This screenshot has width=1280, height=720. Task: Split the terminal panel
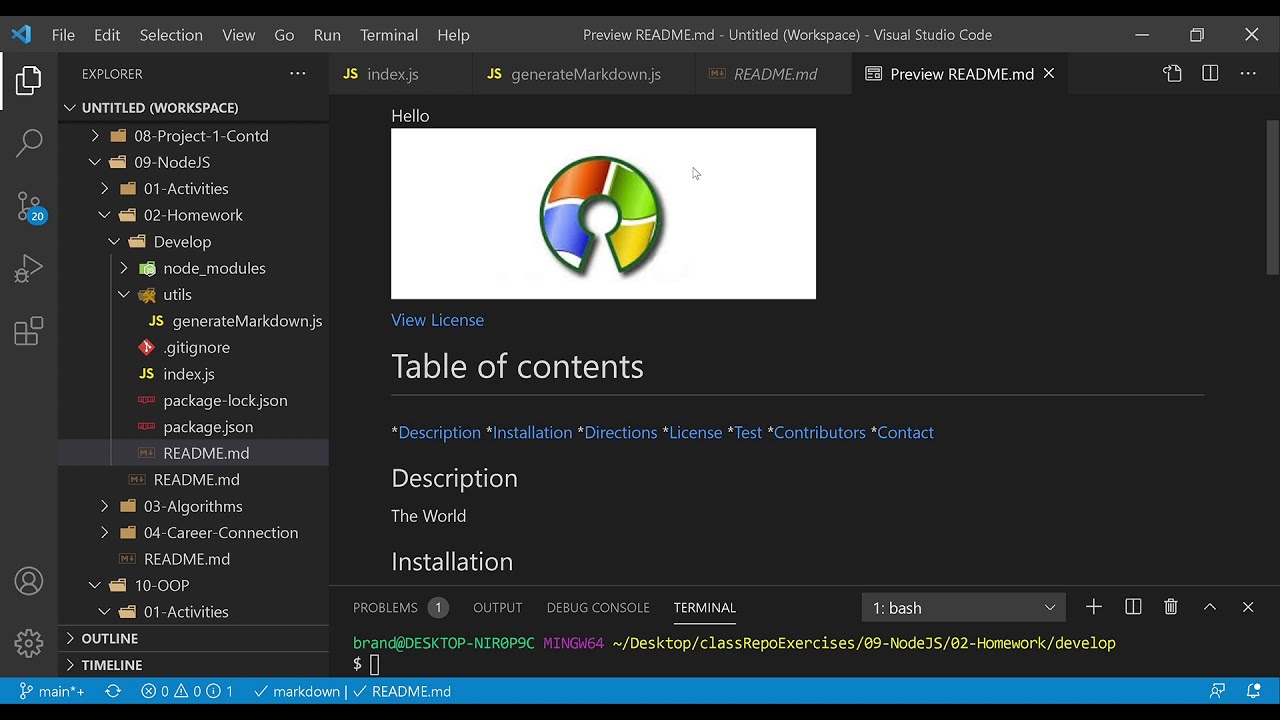point(1133,607)
